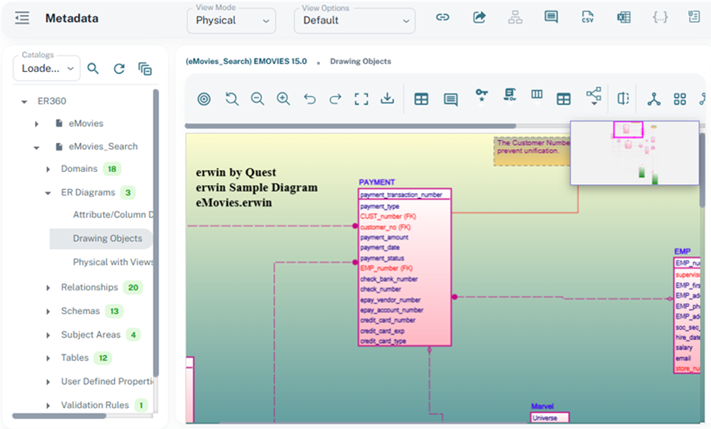Screen dimensions: 711x429
Task: Redo the diagram action
Action: (335, 98)
